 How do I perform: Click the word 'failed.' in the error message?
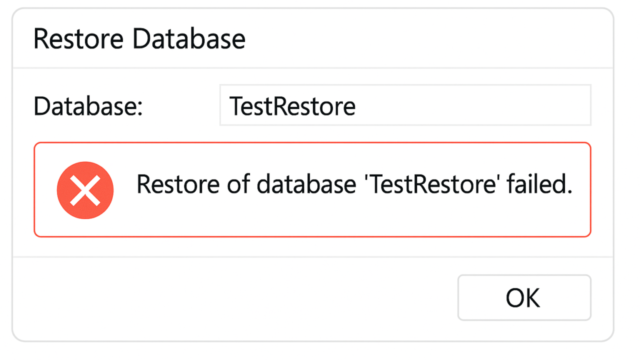(x=540, y=184)
